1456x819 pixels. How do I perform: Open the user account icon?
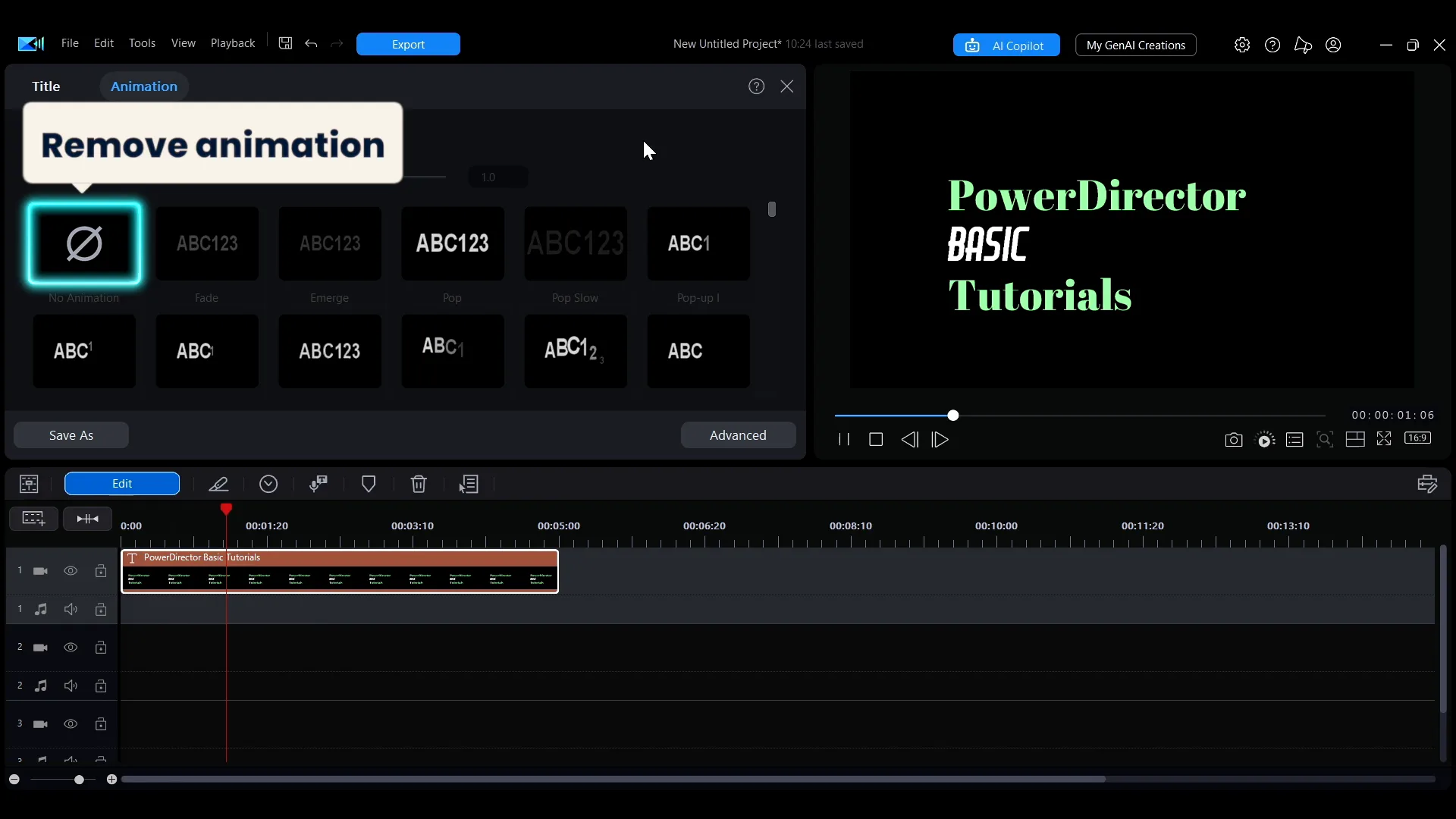[1333, 45]
